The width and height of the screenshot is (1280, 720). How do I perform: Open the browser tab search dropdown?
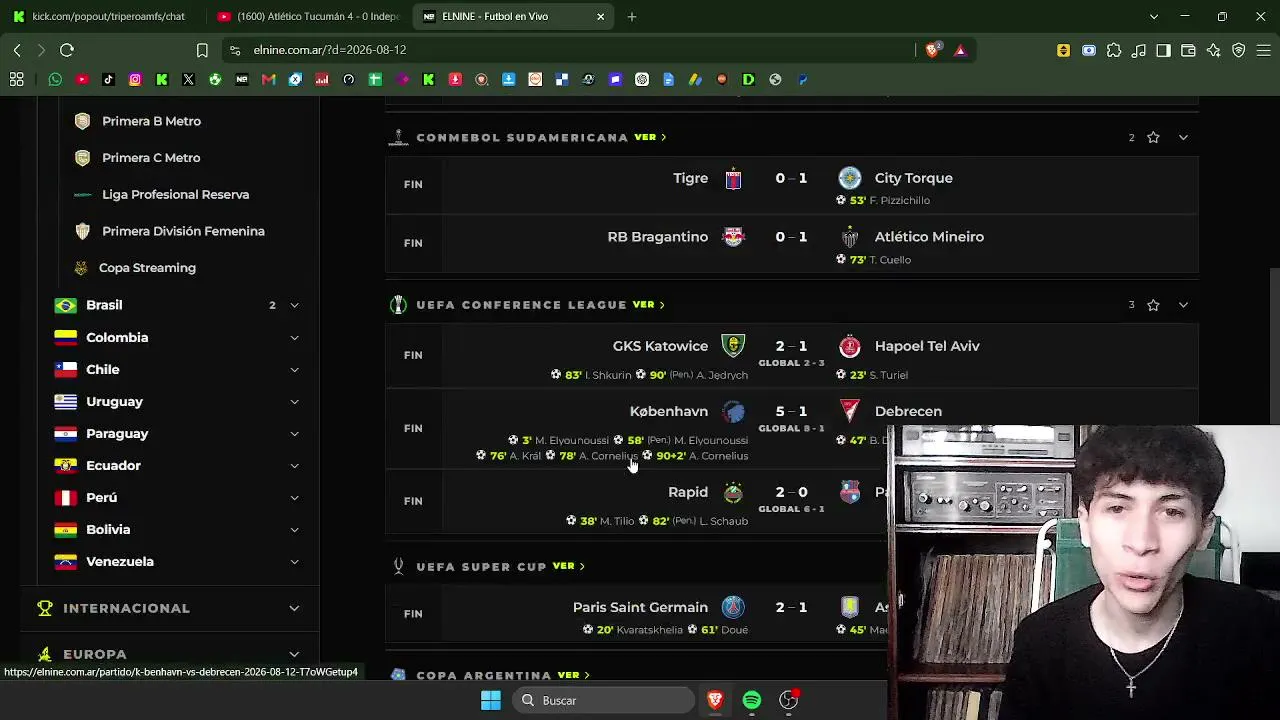[1154, 17]
